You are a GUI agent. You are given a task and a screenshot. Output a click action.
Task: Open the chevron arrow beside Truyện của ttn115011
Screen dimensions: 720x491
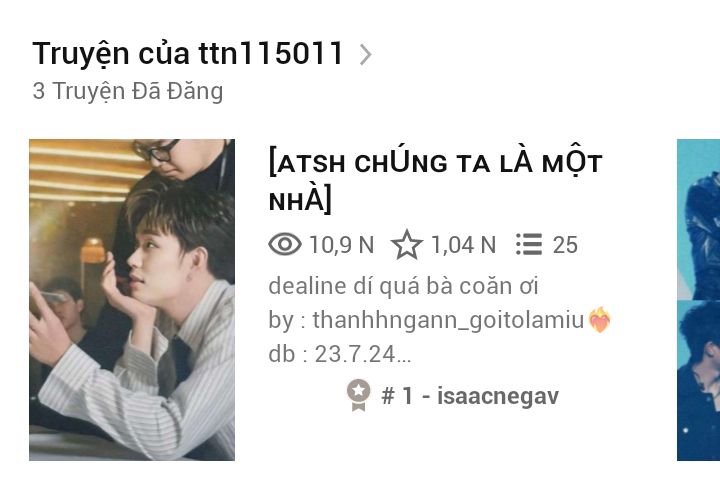pos(366,55)
